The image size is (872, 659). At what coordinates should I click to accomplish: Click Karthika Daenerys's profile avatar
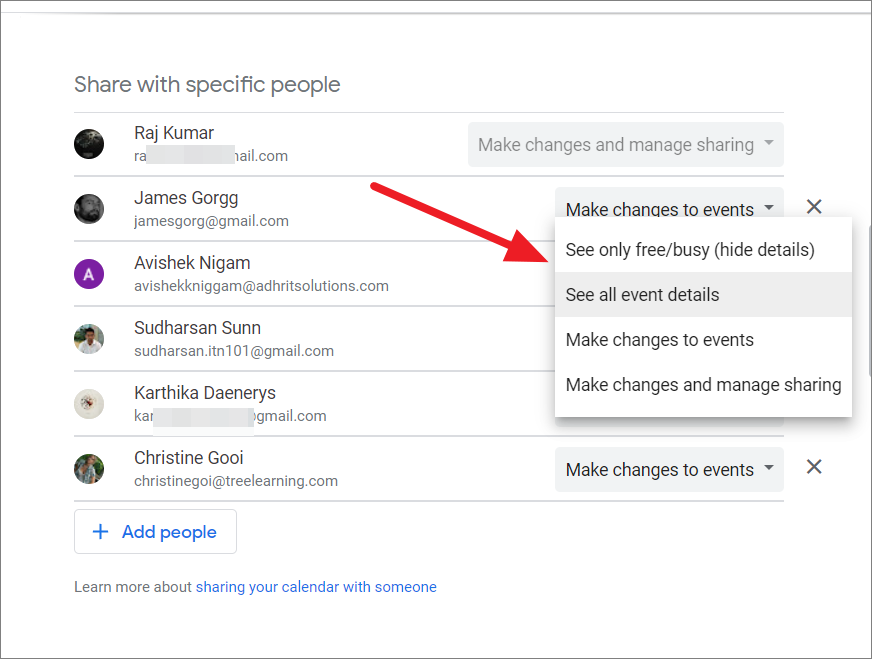click(89, 404)
